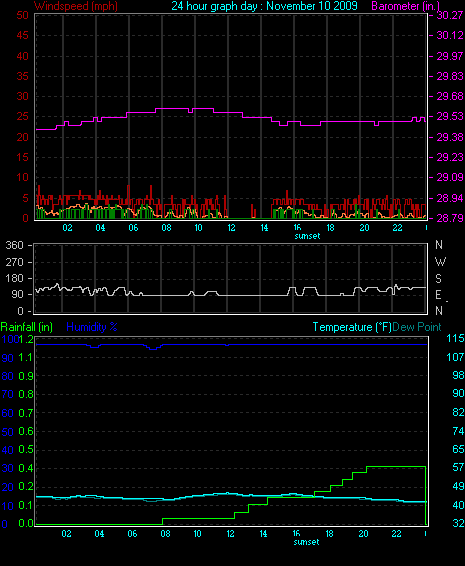This screenshot has width=465, height=566.
Task: Click temperature axis value 82
Action: [458, 413]
